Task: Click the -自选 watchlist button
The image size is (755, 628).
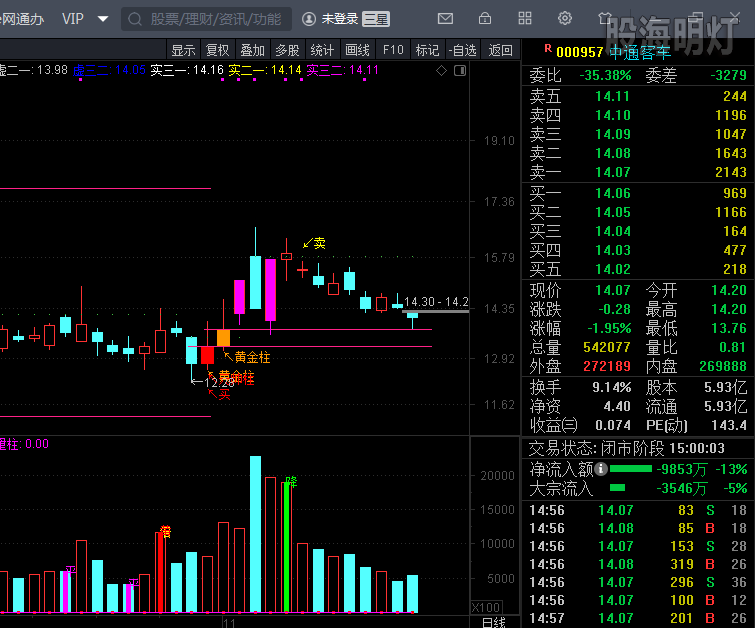Action: pos(462,50)
